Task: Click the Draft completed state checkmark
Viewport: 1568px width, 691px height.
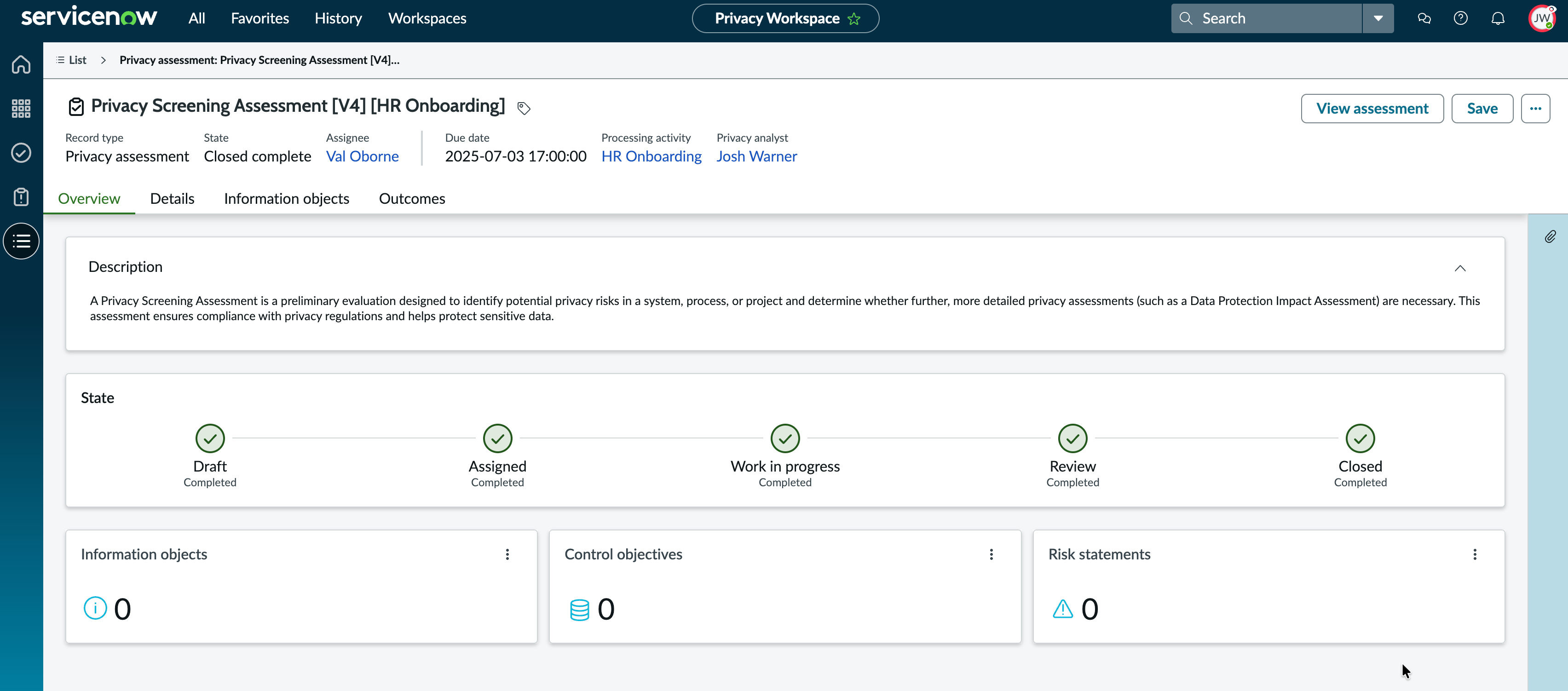Action: pos(210,438)
